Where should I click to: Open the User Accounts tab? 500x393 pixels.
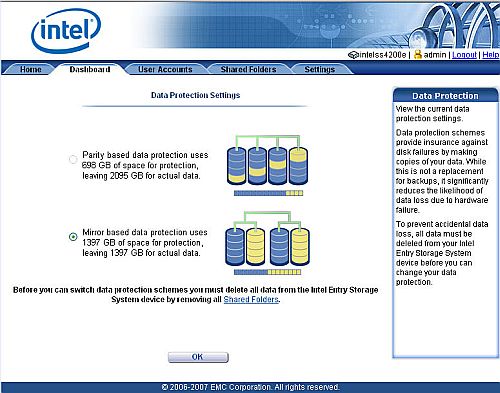coord(165,69)
